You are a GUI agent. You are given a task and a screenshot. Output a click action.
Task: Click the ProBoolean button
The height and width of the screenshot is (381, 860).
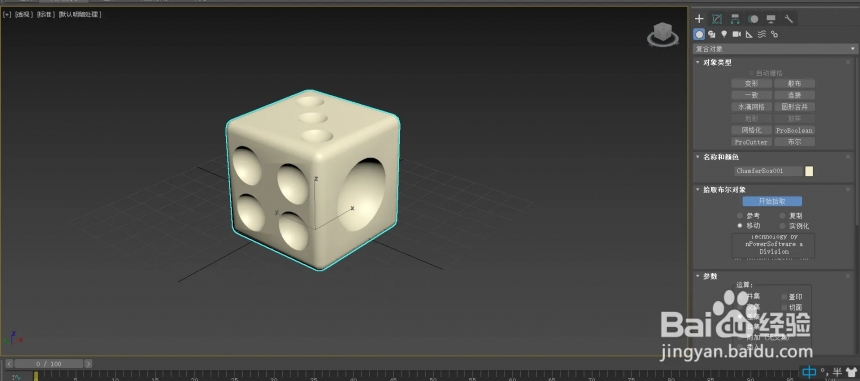(794, 130)
